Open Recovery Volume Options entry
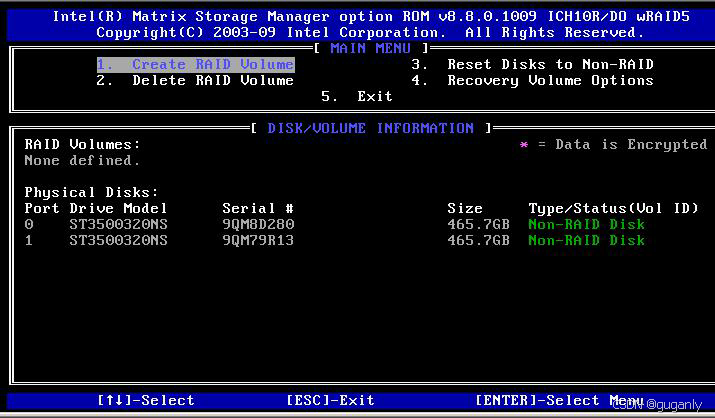 [533, 81]
